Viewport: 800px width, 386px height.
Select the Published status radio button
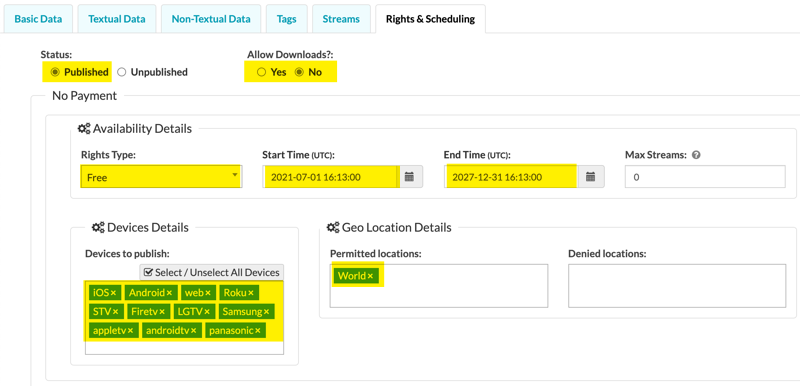coord(55,72)
